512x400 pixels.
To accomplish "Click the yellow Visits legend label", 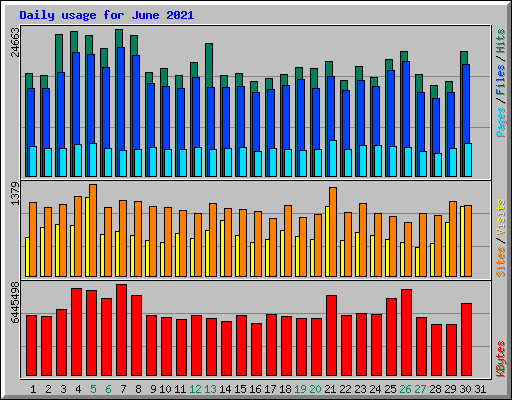I will tap(500, 217).
